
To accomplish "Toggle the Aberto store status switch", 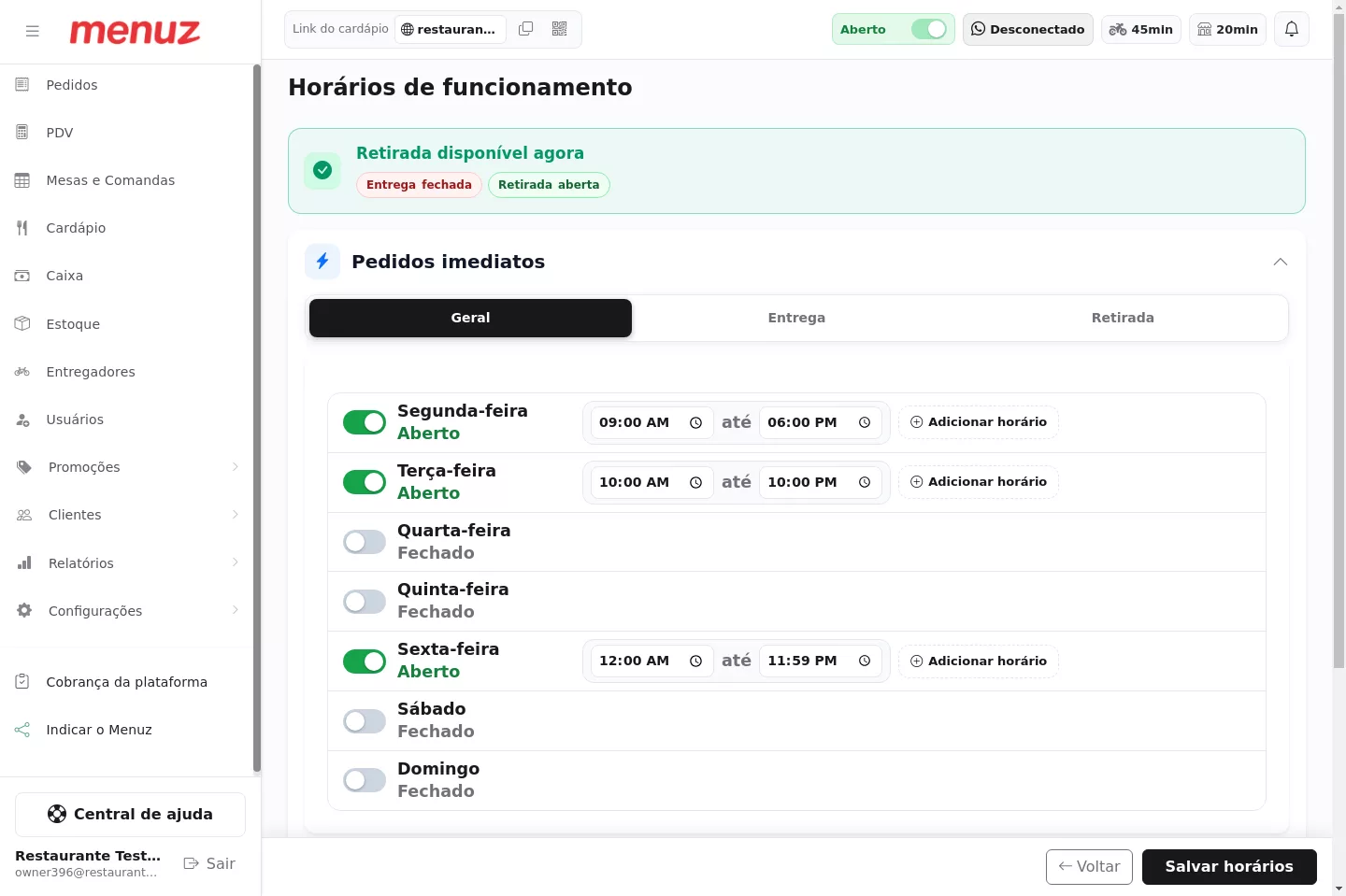I will coord(929,29).
